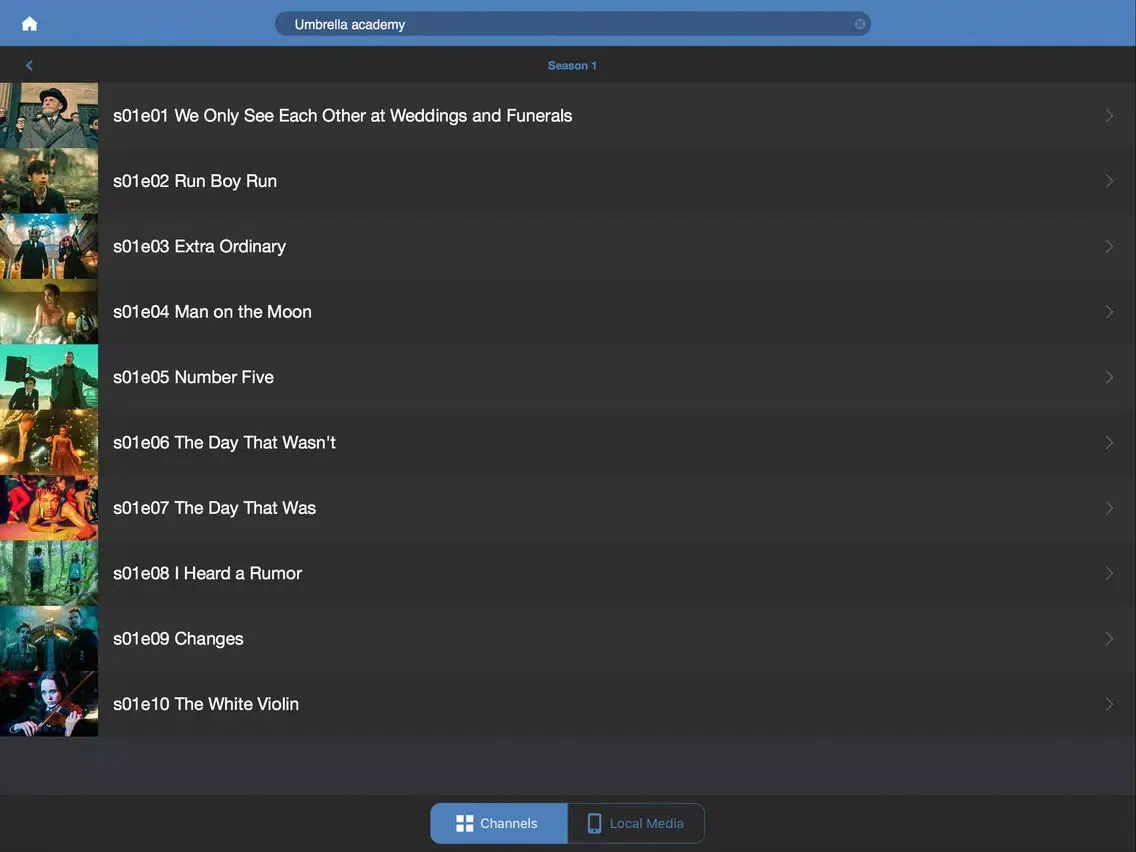Open episode s01e10 The White Violin
The width and height of the screenshot is (1136, 852).
(x=568, y=703)
